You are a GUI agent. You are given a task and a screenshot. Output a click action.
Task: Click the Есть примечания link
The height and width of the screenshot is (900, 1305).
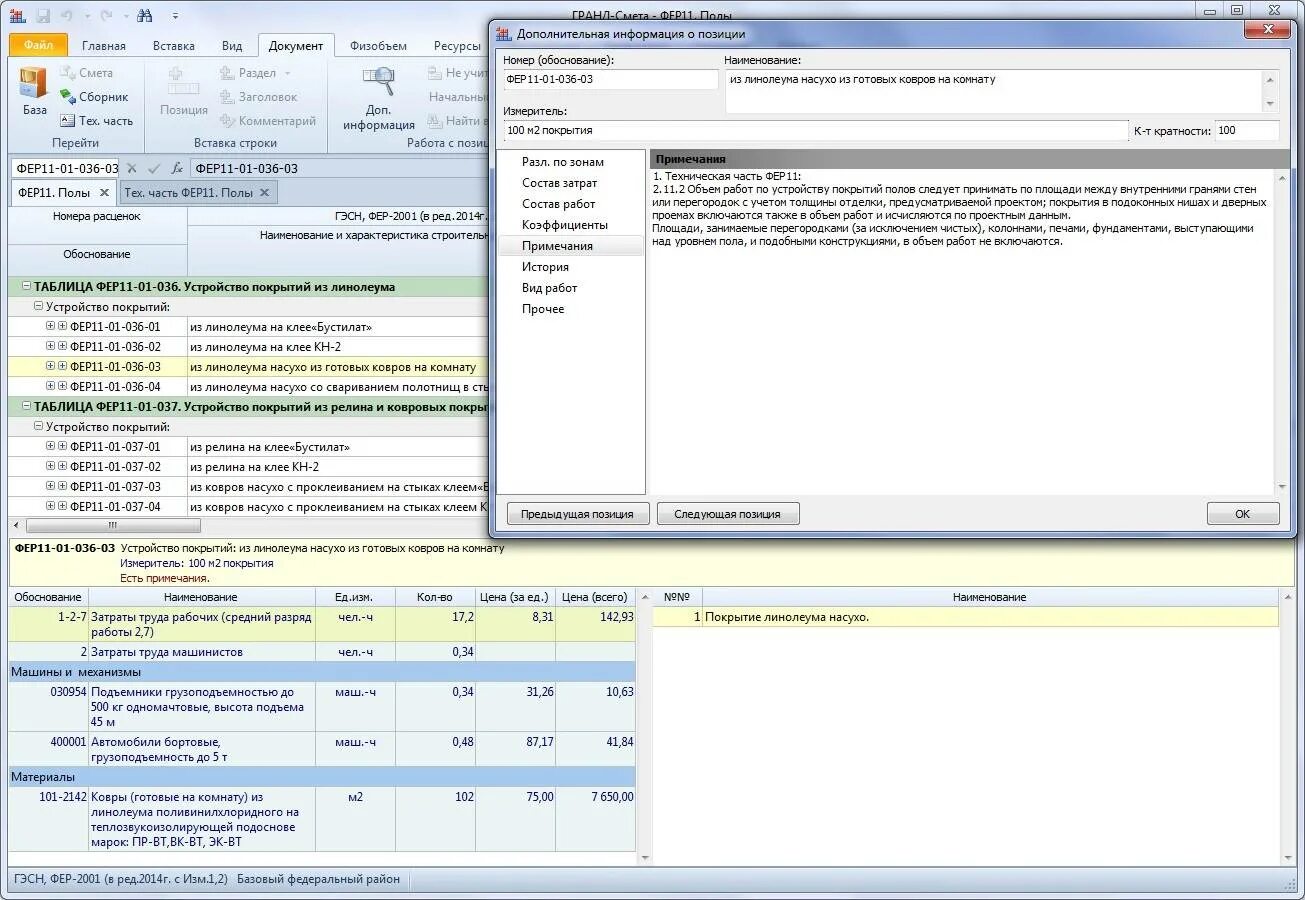coord(164,578)
